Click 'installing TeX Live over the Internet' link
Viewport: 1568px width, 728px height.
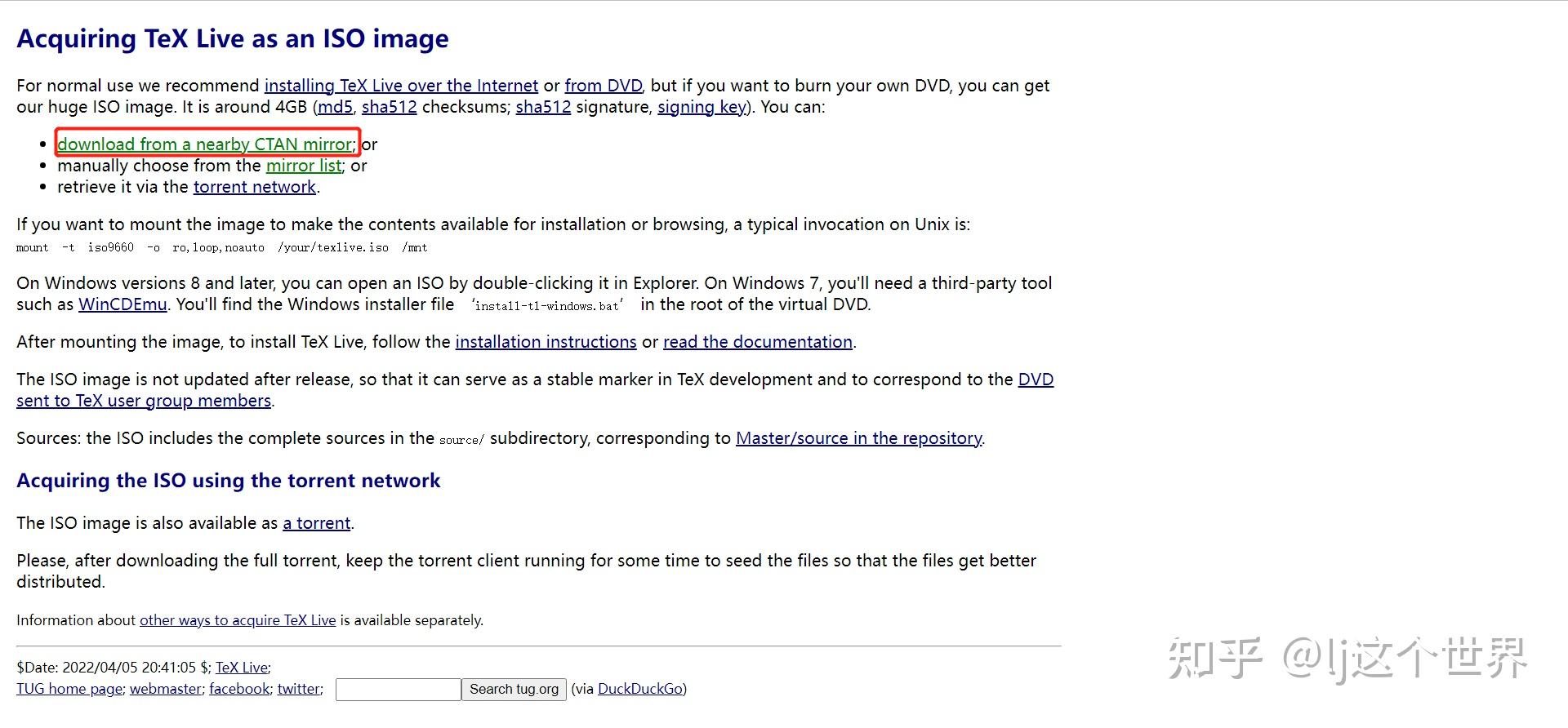tap(401, 86)
